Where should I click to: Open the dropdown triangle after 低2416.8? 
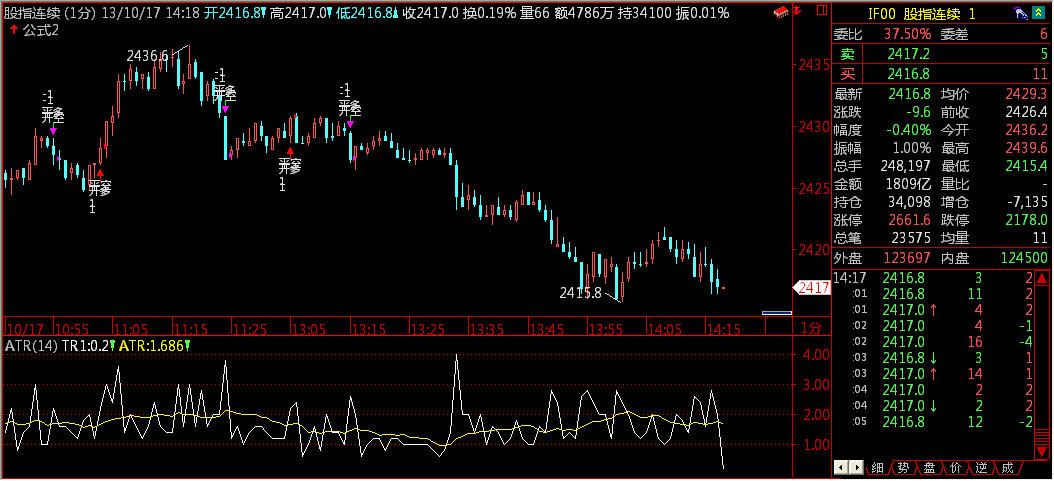point(394,13)
